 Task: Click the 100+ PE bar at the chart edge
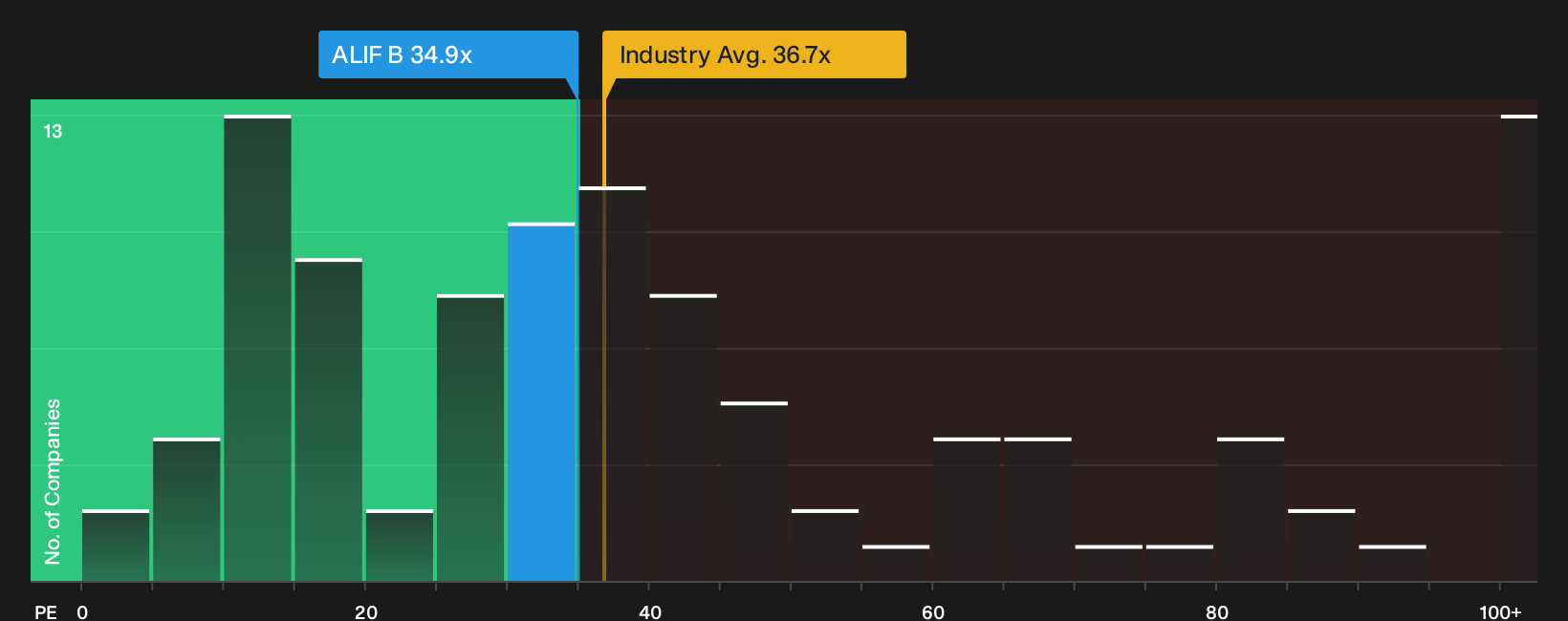click(x=1519, y=349)
